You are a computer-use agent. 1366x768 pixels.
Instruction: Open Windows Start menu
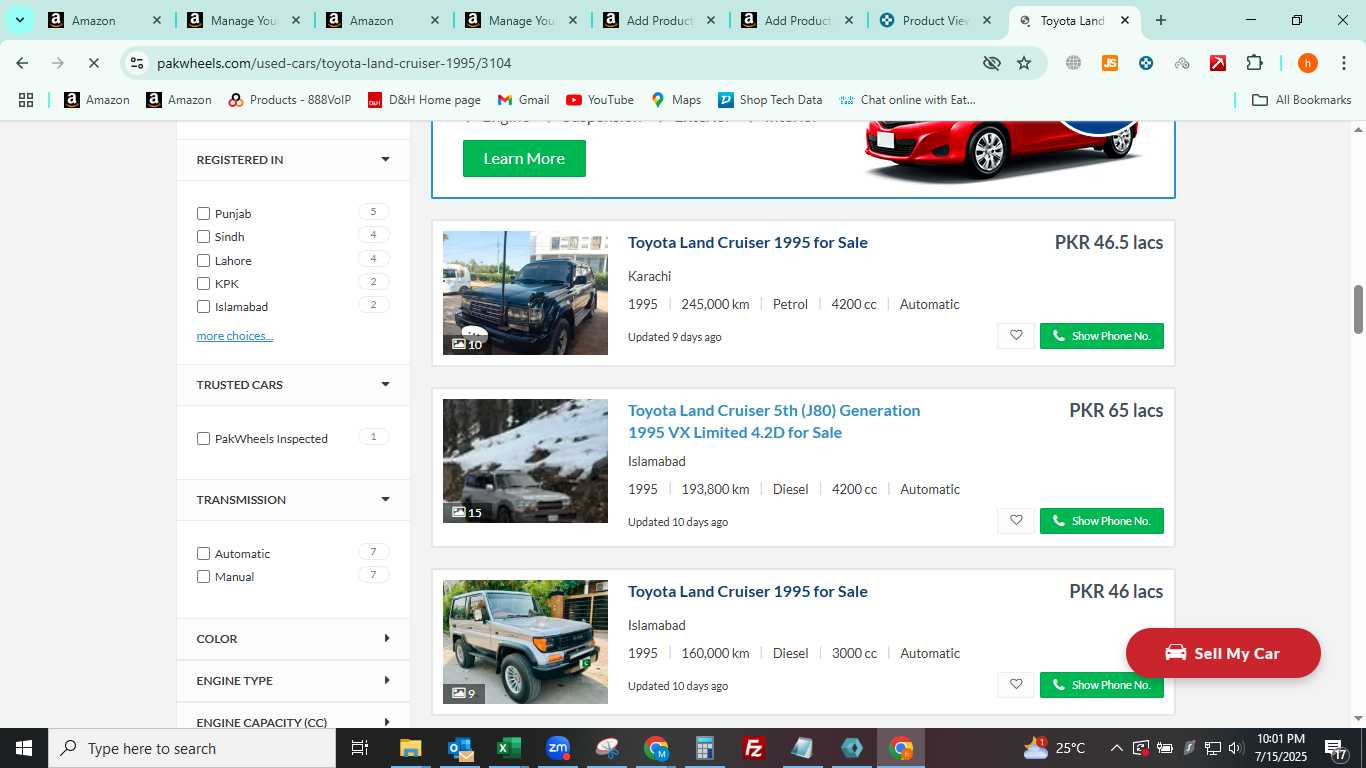(24, 748)
